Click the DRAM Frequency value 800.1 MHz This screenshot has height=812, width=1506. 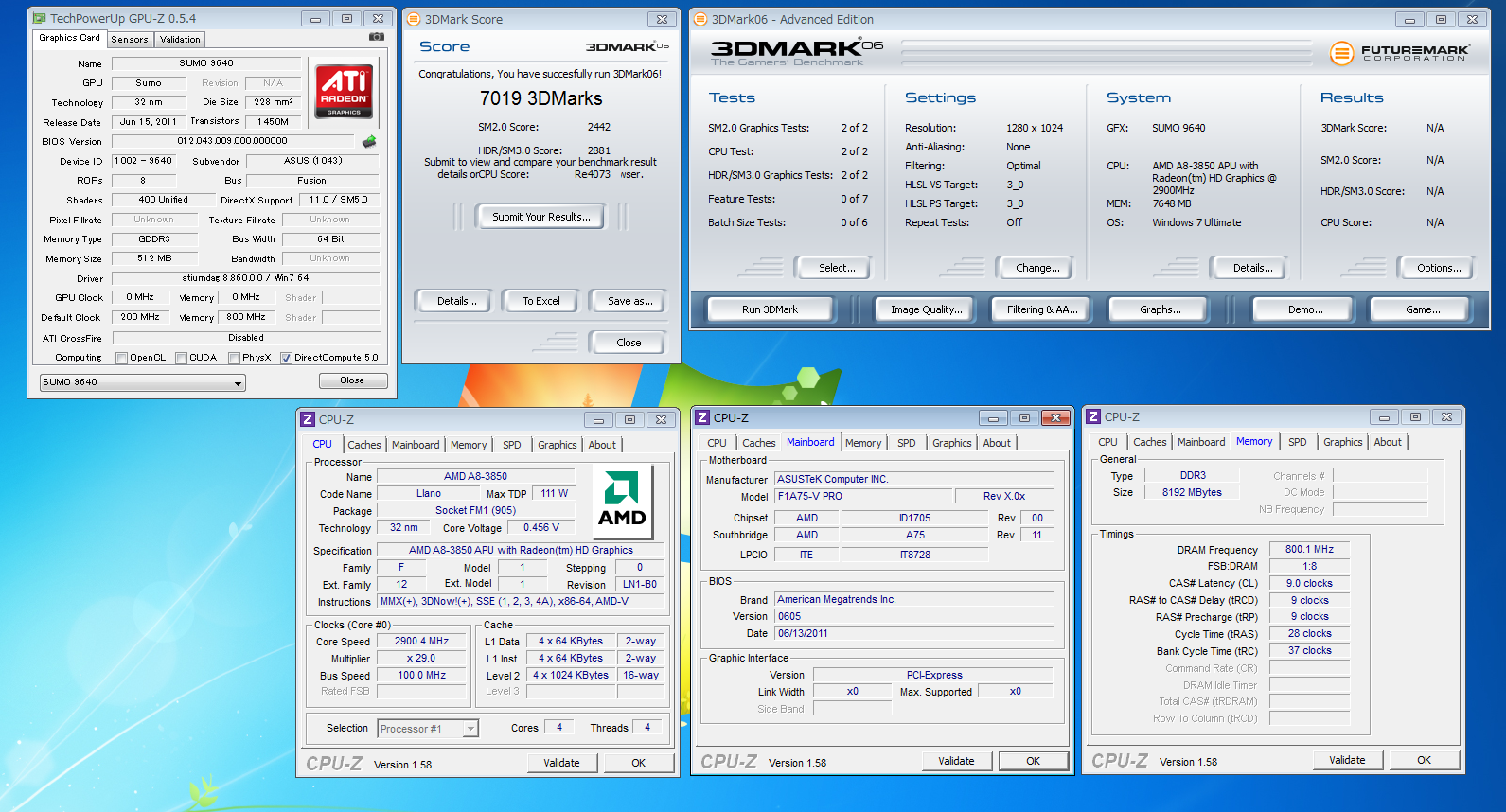(x=1309, y=549)
